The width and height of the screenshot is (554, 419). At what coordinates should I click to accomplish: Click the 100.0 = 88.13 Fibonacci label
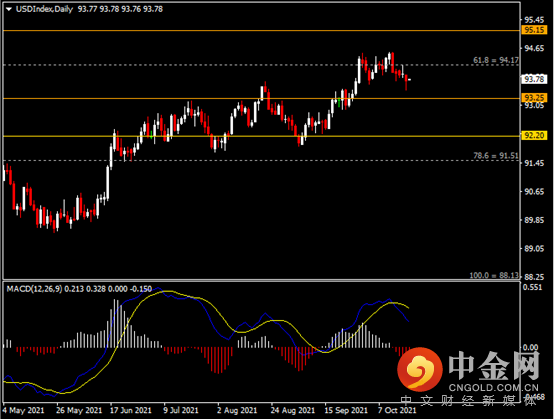coord(494,275)
